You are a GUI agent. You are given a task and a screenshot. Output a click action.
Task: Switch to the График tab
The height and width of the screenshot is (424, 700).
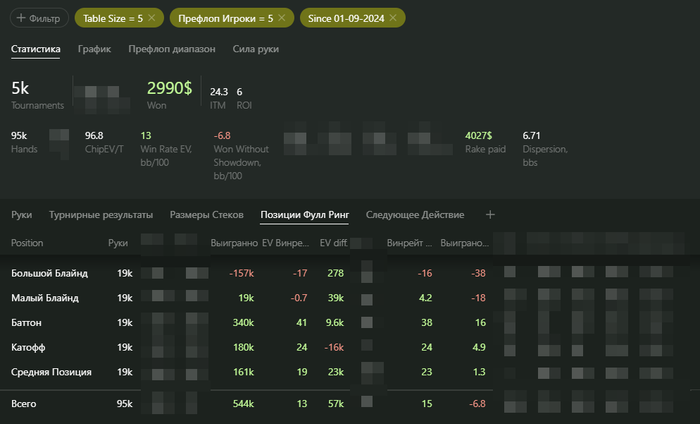pos(93,48)
